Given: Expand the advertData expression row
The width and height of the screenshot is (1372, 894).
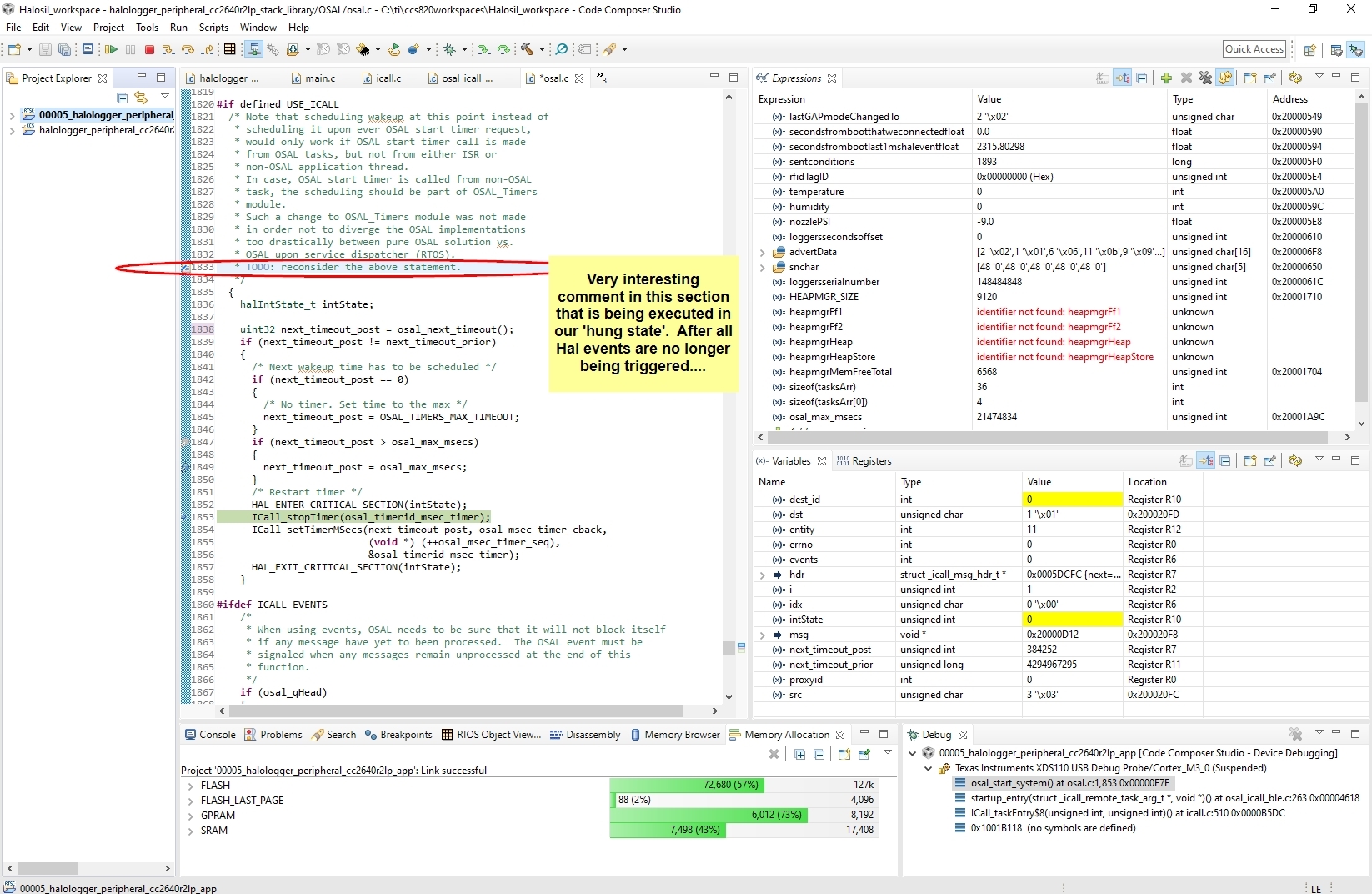Looking at the screenshot, I should pyautogui.click(x=762, y=252).
